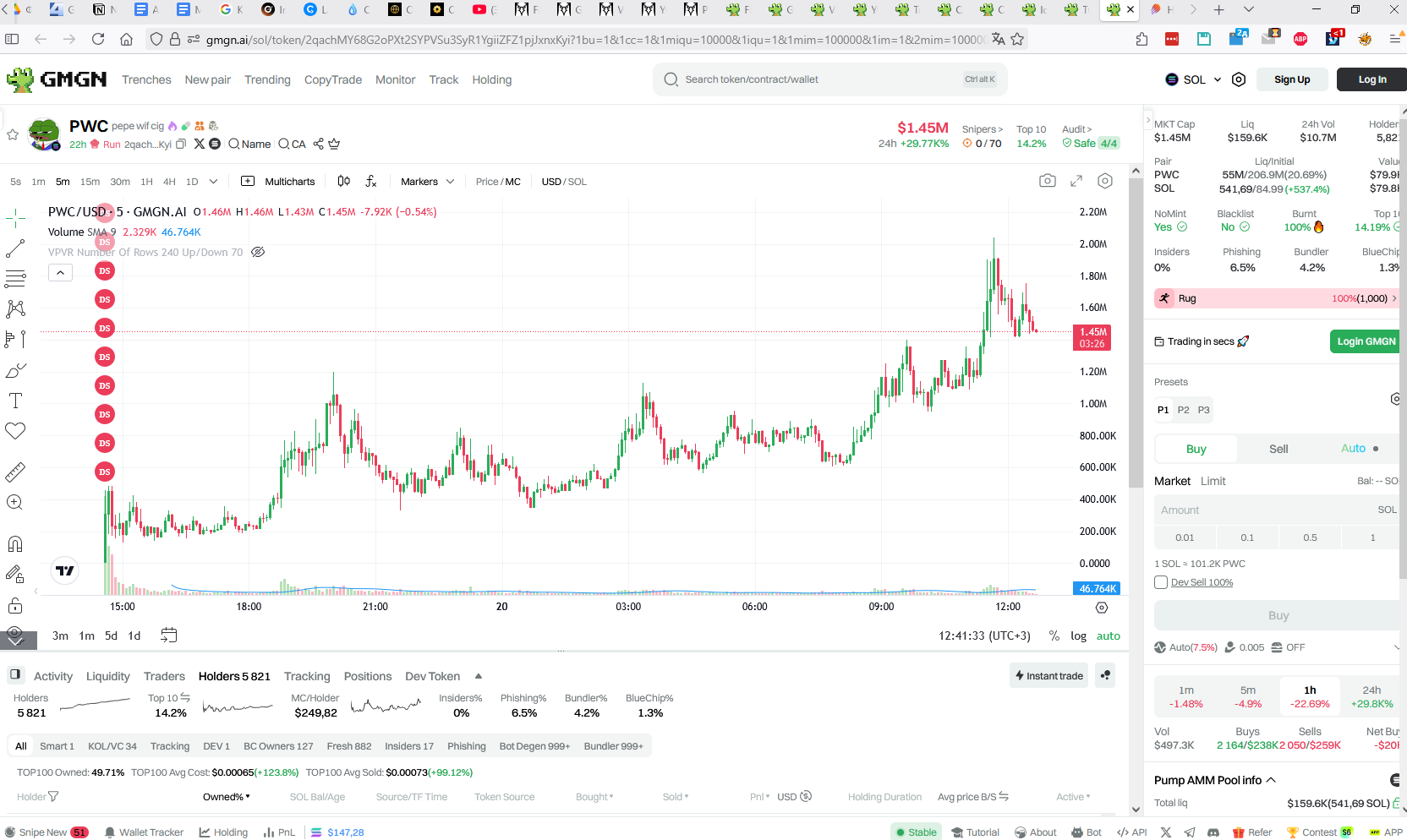Share the PWC token page
The width and height of the screenshot is (1407, 840).
pos(319,144)
